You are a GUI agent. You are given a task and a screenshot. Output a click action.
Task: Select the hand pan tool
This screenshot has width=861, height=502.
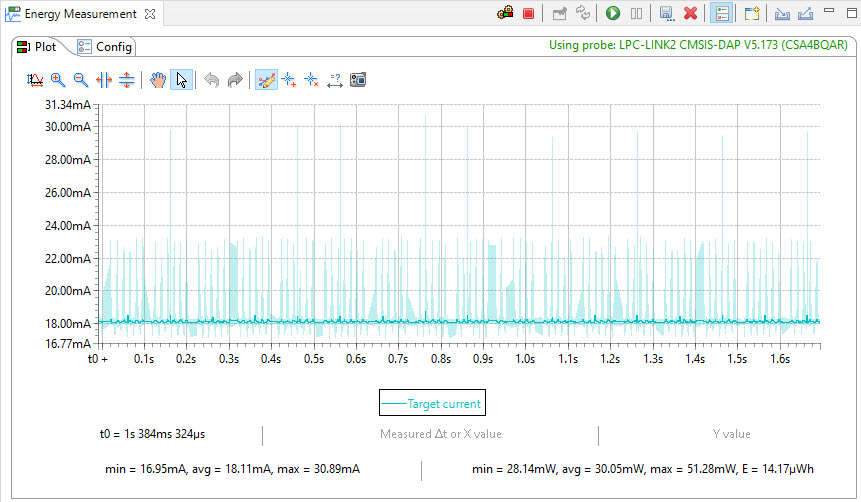(x=158, y=80)
